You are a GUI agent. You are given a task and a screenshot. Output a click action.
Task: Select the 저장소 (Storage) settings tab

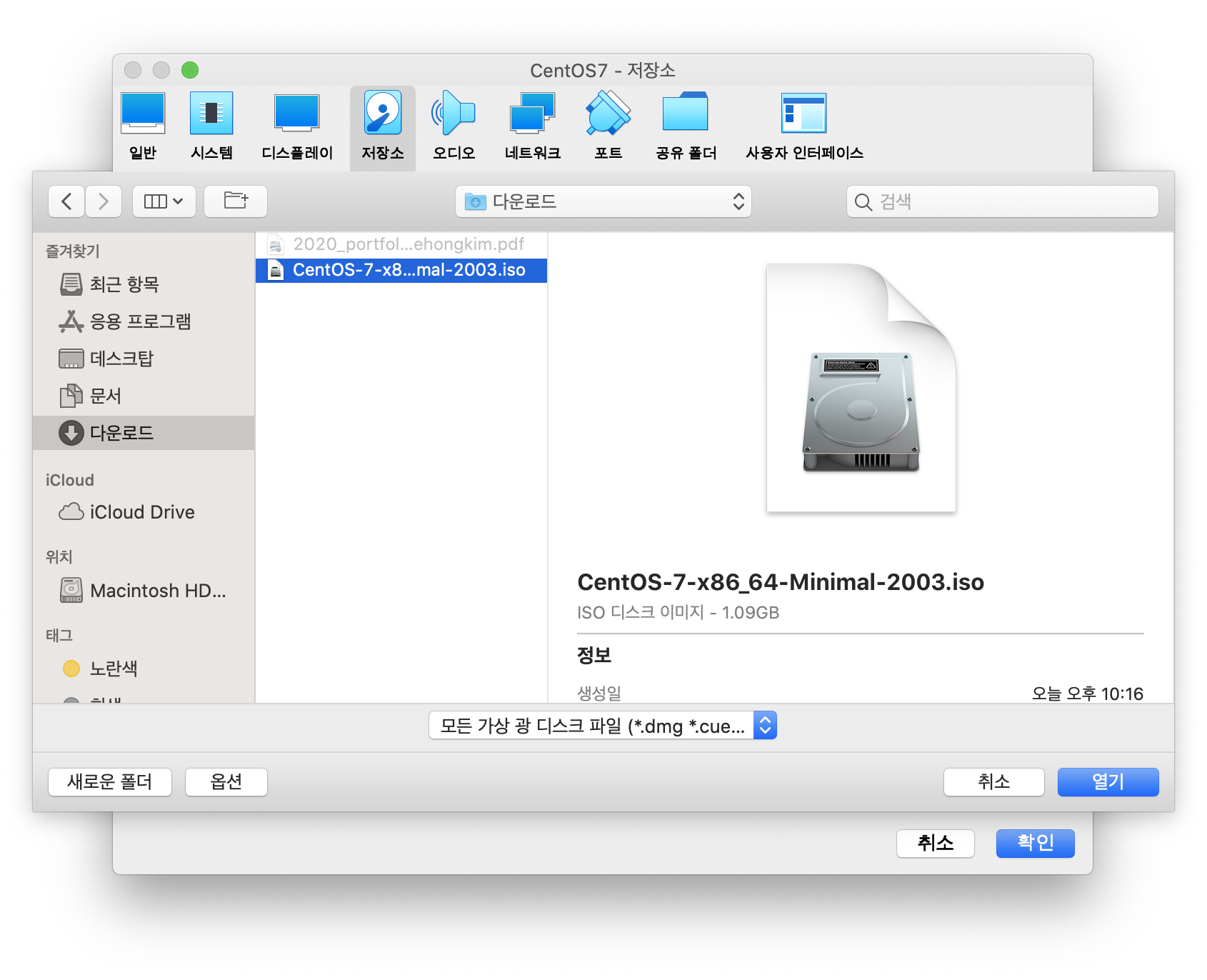pyautogui.click(x=383, y=127)
